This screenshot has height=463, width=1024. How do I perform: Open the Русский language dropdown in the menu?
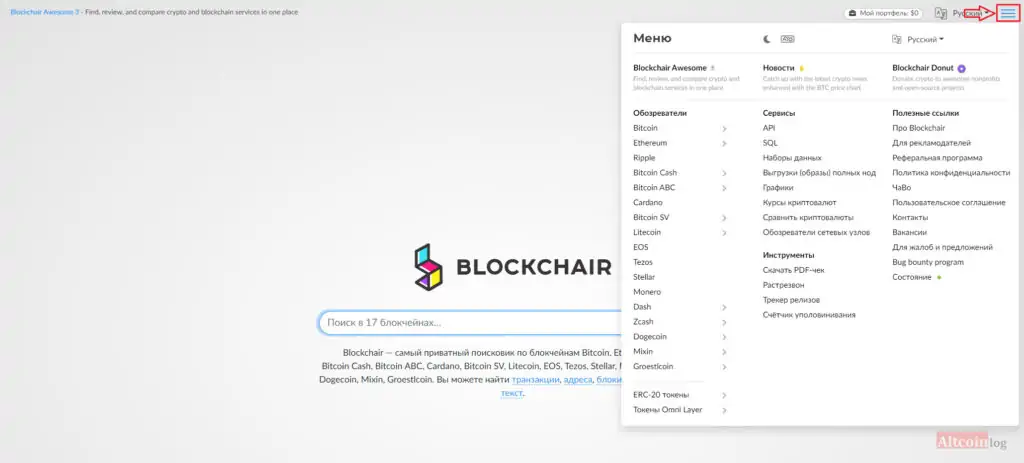coord(925,40)
